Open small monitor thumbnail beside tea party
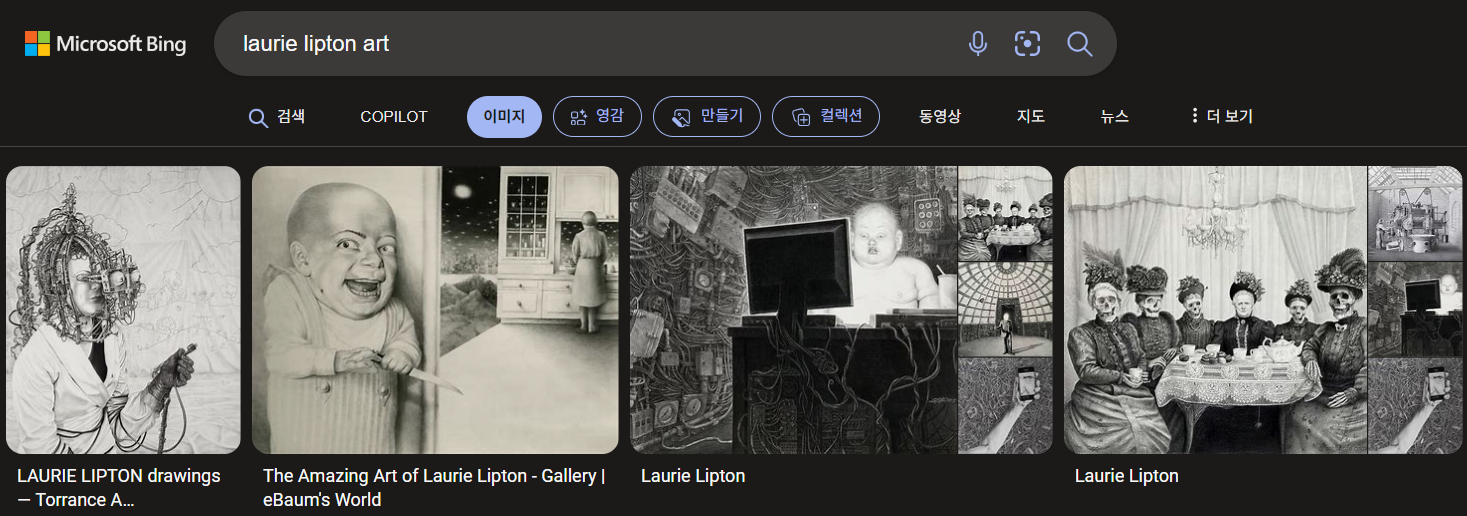 click(1415, 310)
